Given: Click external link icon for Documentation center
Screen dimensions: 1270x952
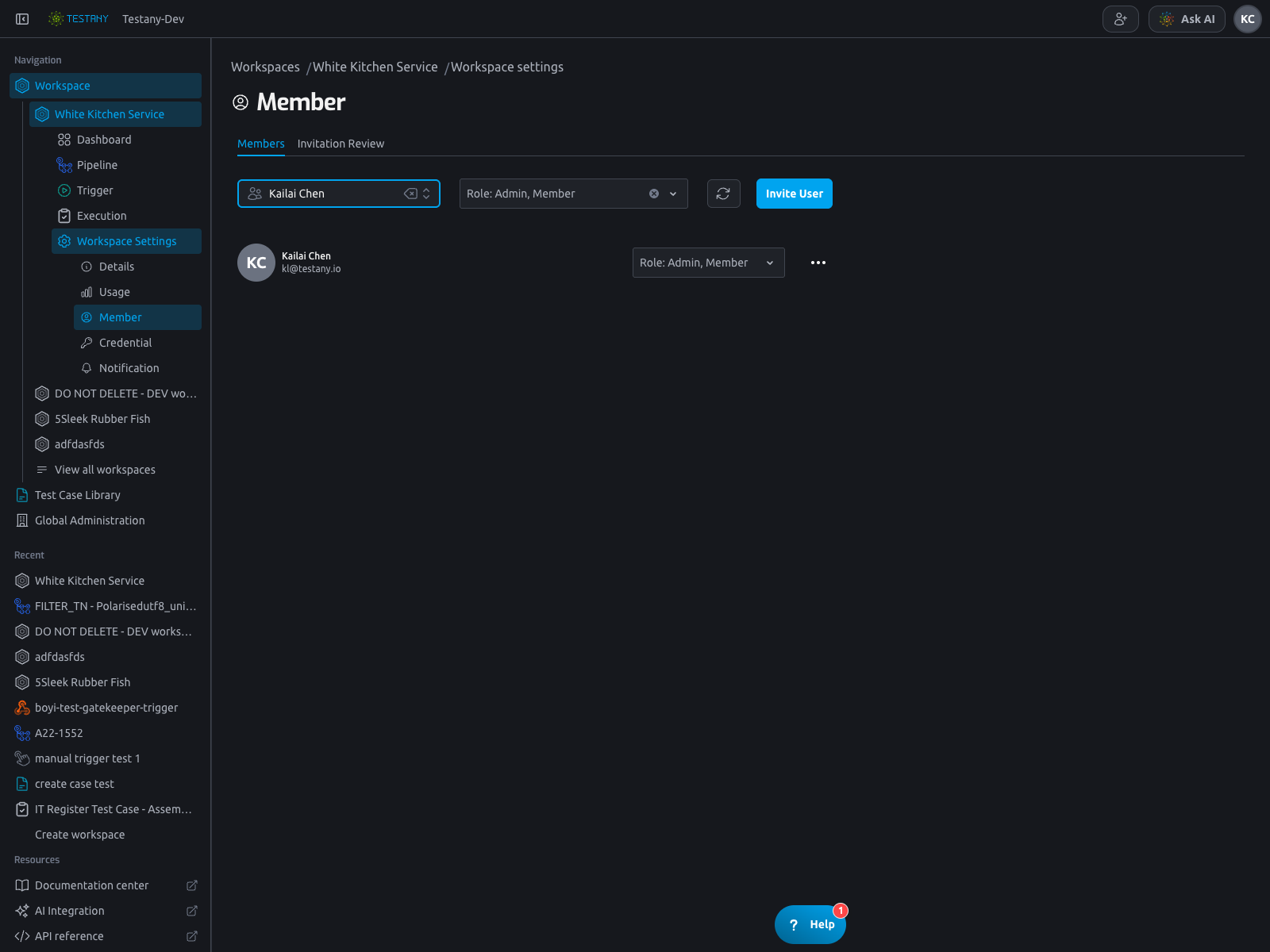Looking at the screenshot, I should pyautogui.click(x=192, y=885).
